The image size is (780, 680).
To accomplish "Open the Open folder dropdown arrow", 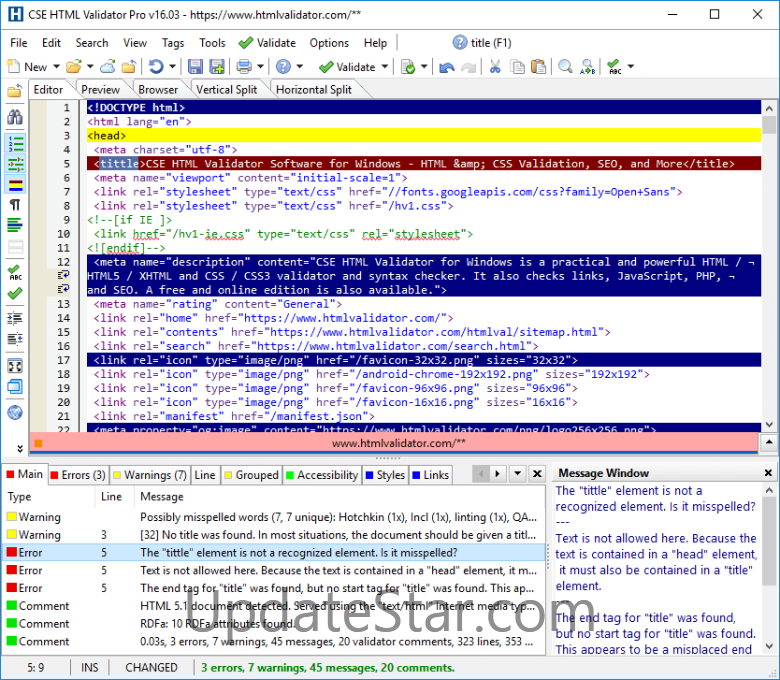I will 90,67.
